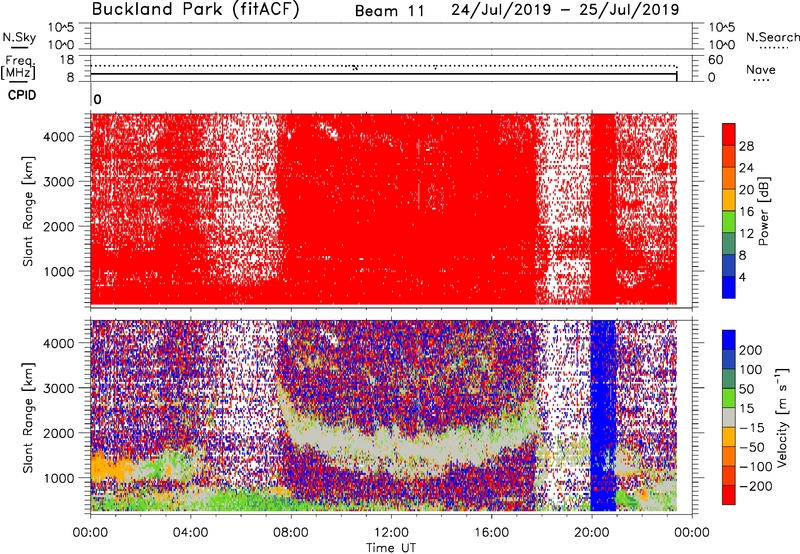Select the 'Freq. [MHz]' axis label
Image resolution: width=800 pixels, height=554 pixels.
(x=19, y=68)
